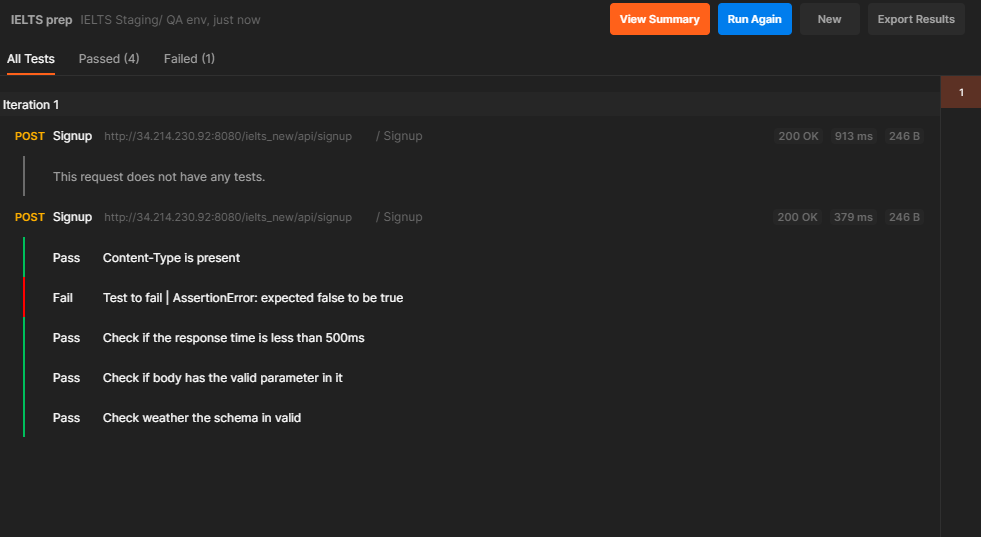Select the 'Content-Type is present' test result

[x=171, y=258]
